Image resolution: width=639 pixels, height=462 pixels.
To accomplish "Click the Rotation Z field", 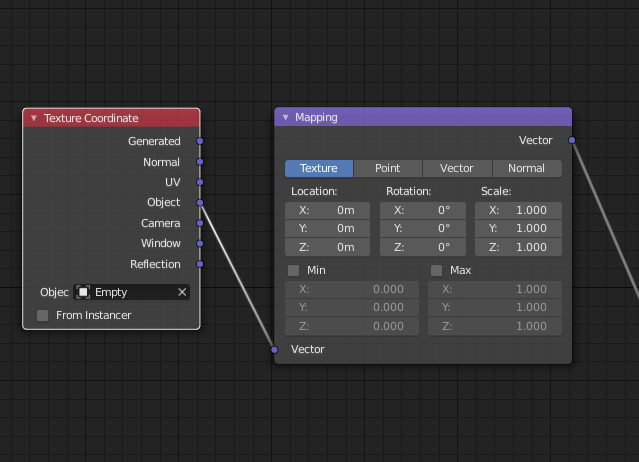I will (423, 247).
